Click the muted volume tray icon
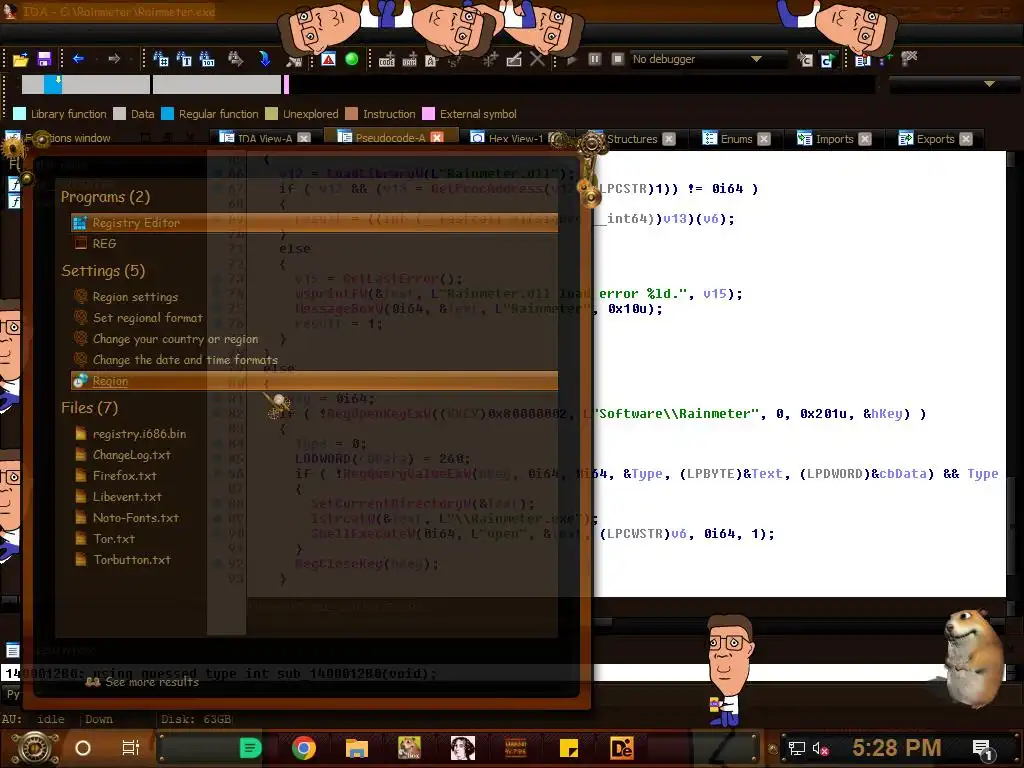 click(820, 748)
